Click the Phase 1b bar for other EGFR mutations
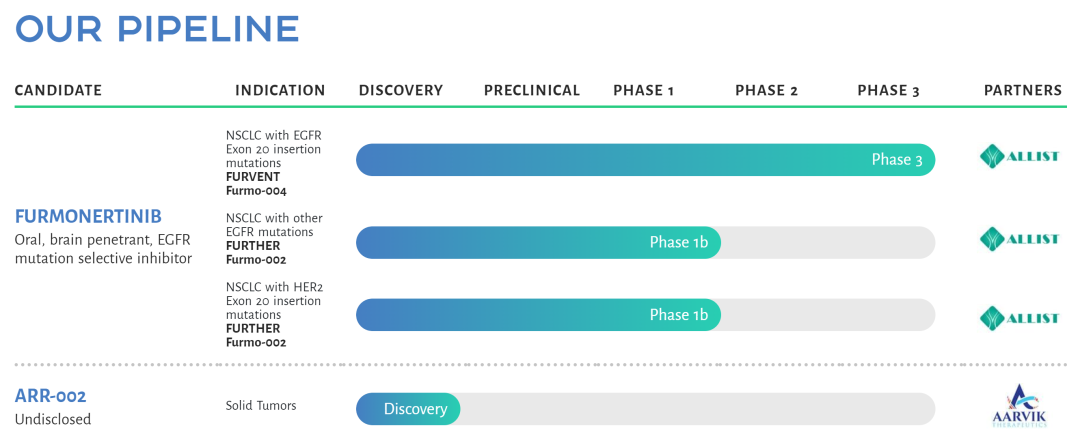 click(x=539, y=243)
